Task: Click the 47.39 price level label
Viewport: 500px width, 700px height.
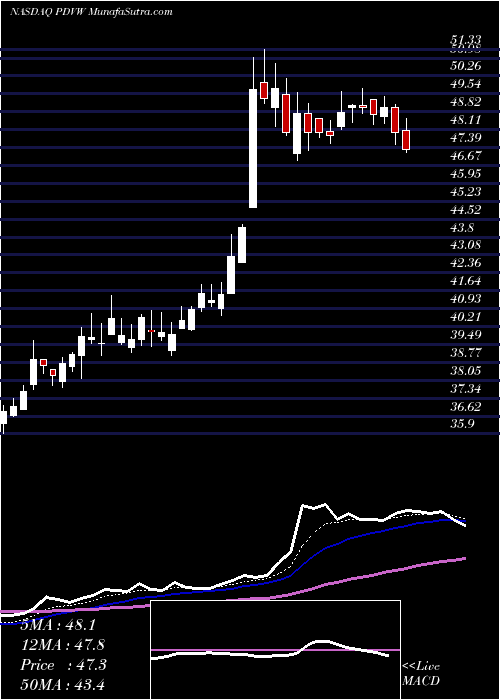Action: point(467,138)
